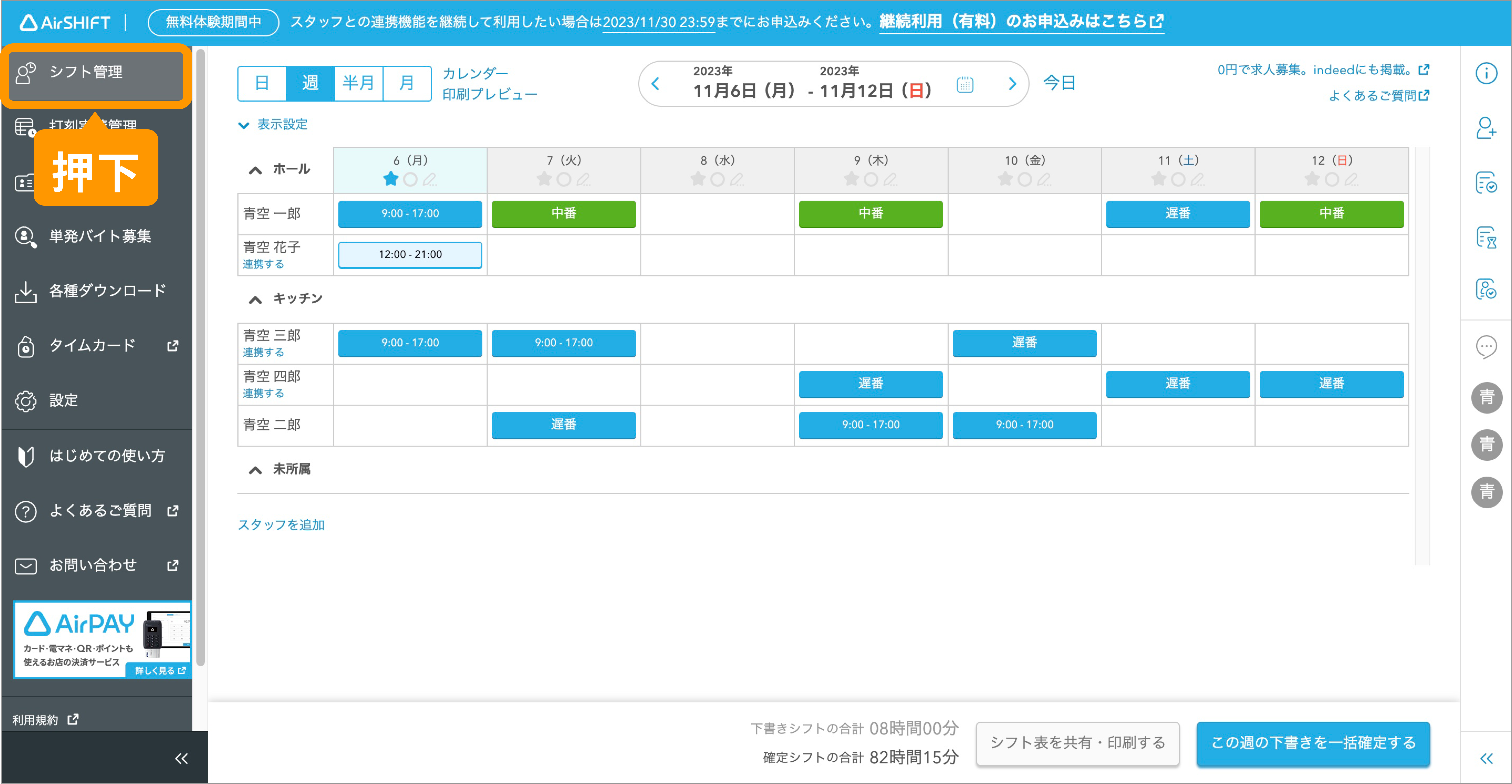
Task: Click the お問い合わせ envelope icon
Action: (25, 566)
